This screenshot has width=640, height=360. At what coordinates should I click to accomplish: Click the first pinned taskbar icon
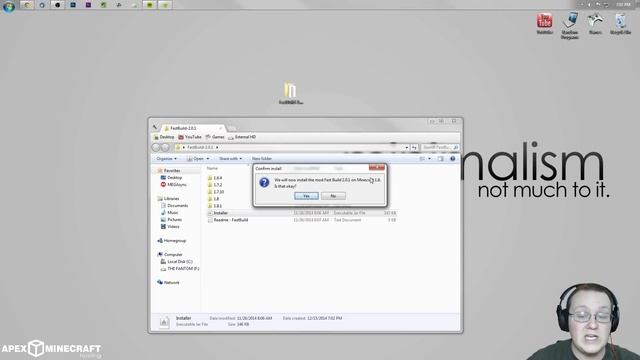coord(27,5)
